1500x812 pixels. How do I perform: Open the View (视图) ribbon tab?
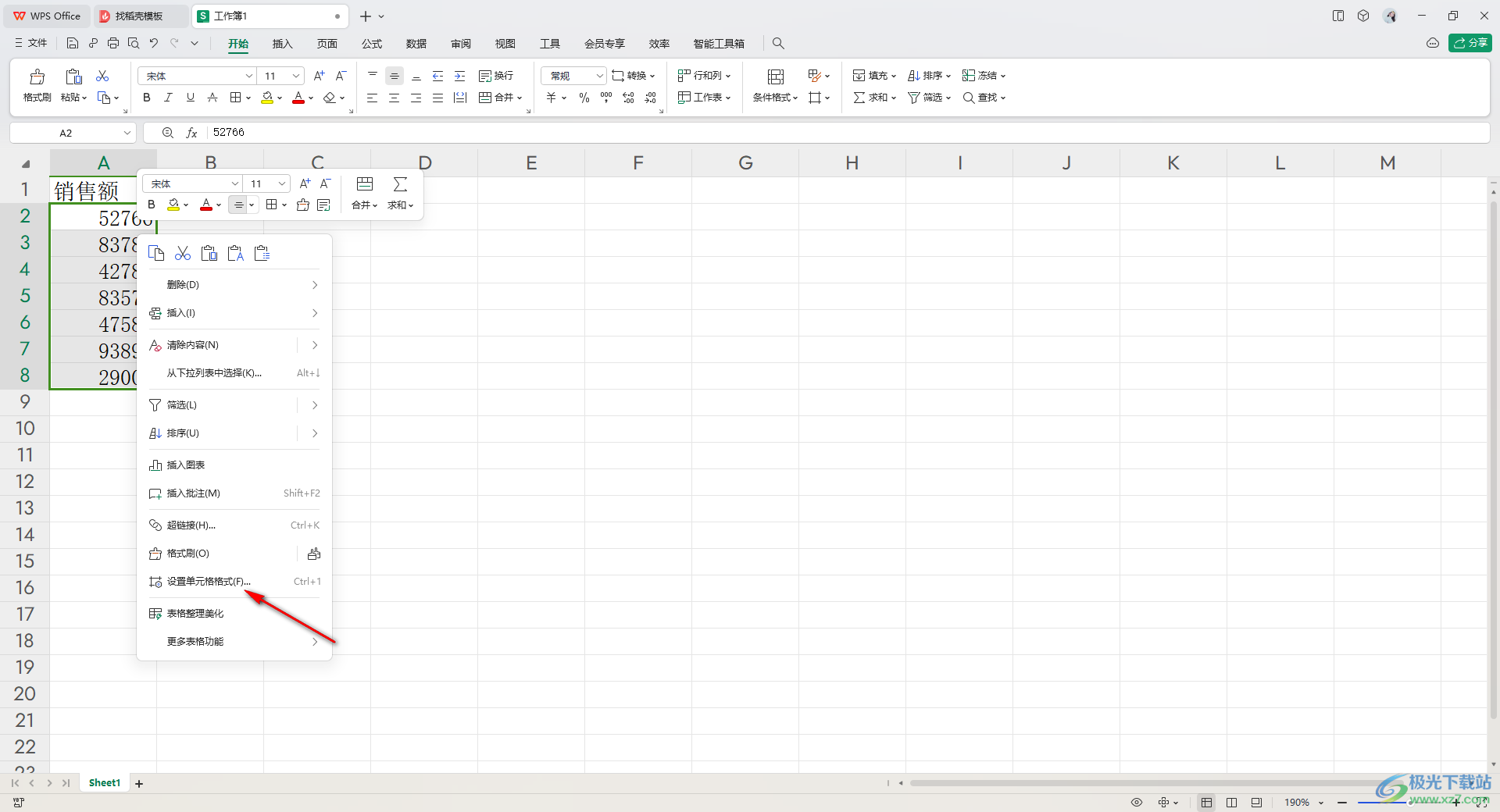coord(505,44)
